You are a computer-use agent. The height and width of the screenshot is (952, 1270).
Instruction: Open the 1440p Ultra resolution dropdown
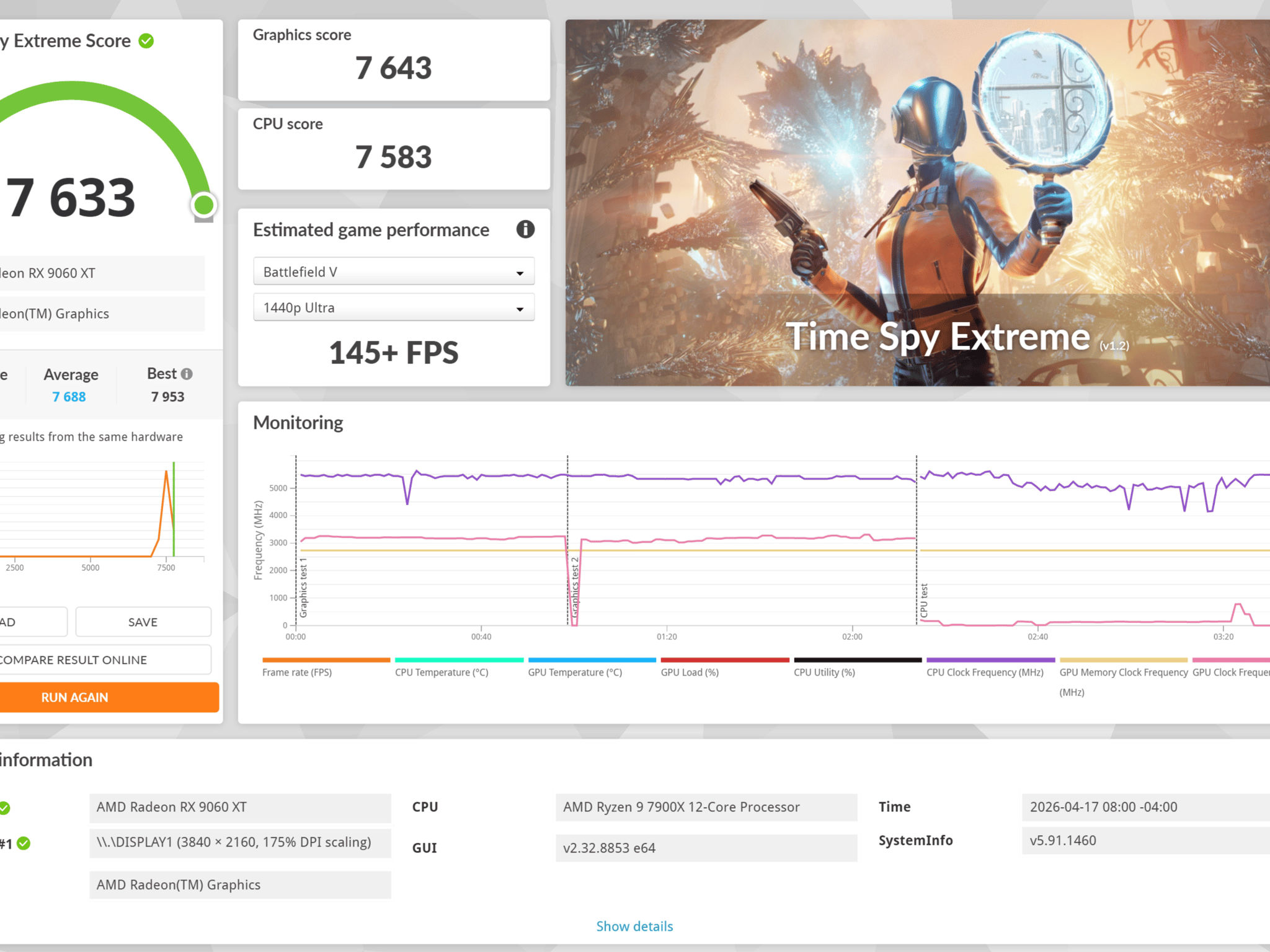click(x=394, y=307)
